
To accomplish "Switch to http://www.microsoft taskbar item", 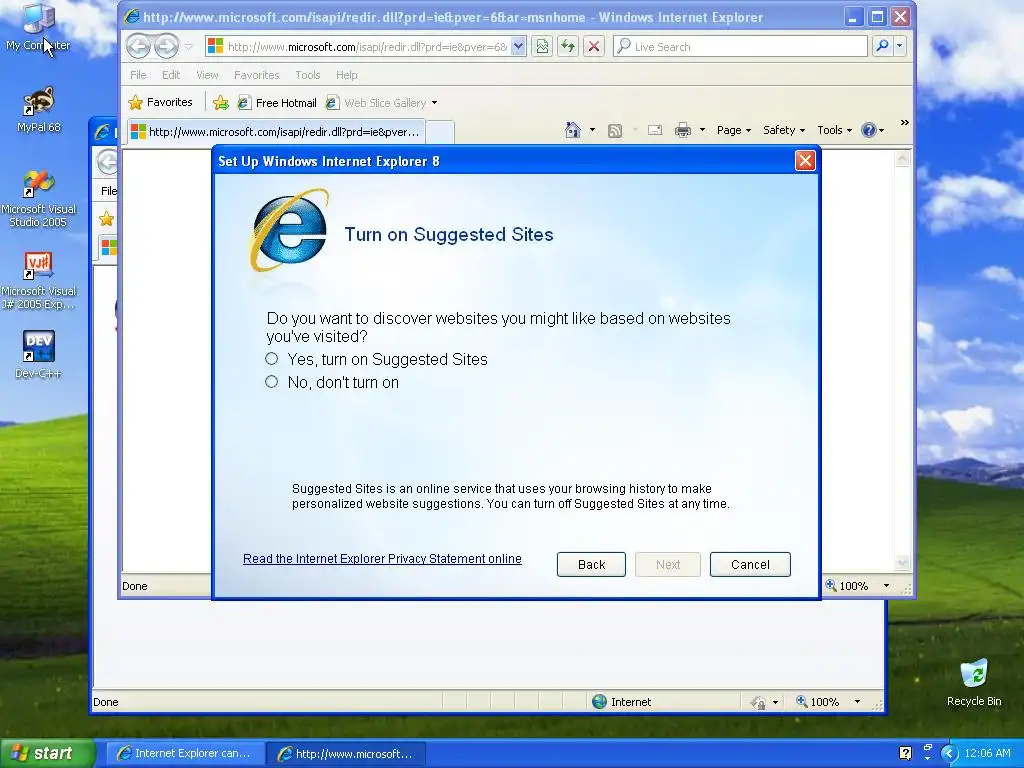I will tap(346, 754).
